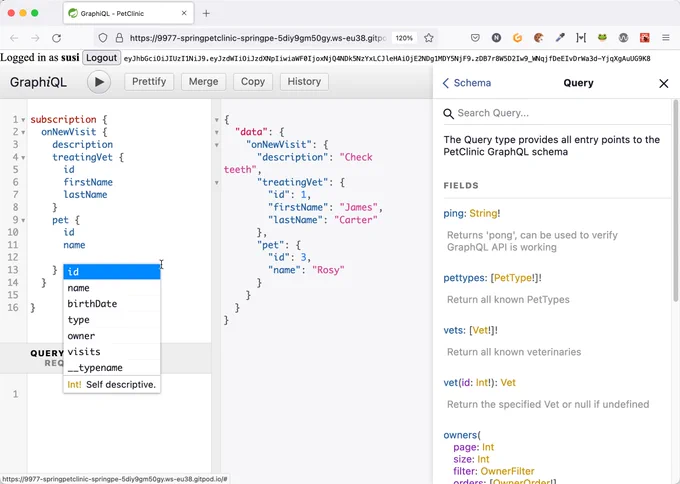This screenshot has height=484, width=680.
Task: Pick 'visits' in the autocomplete list
Action: pyautogui.click(x=112, y=352)
